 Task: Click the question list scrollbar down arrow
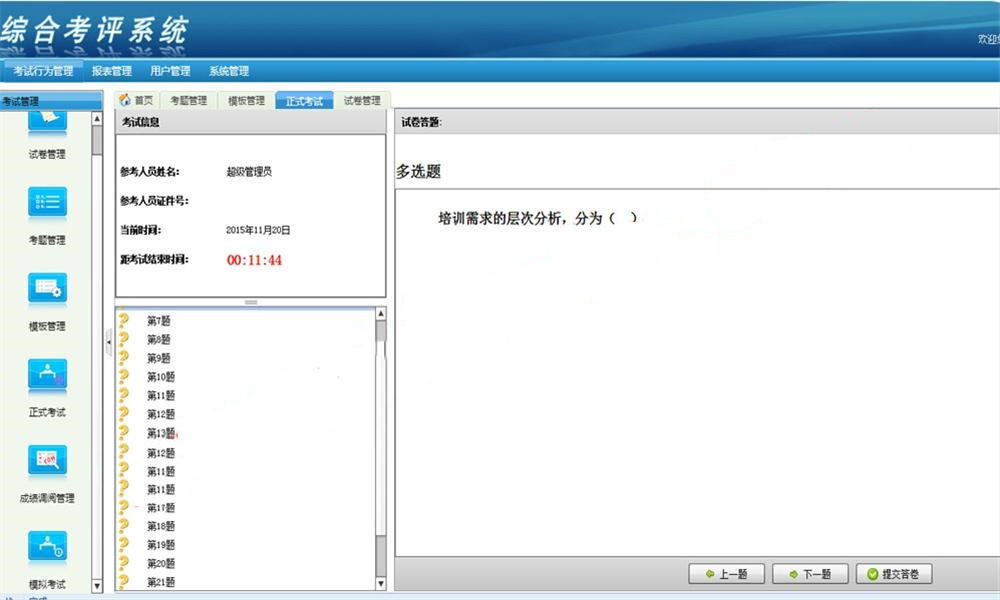point(381,583)
